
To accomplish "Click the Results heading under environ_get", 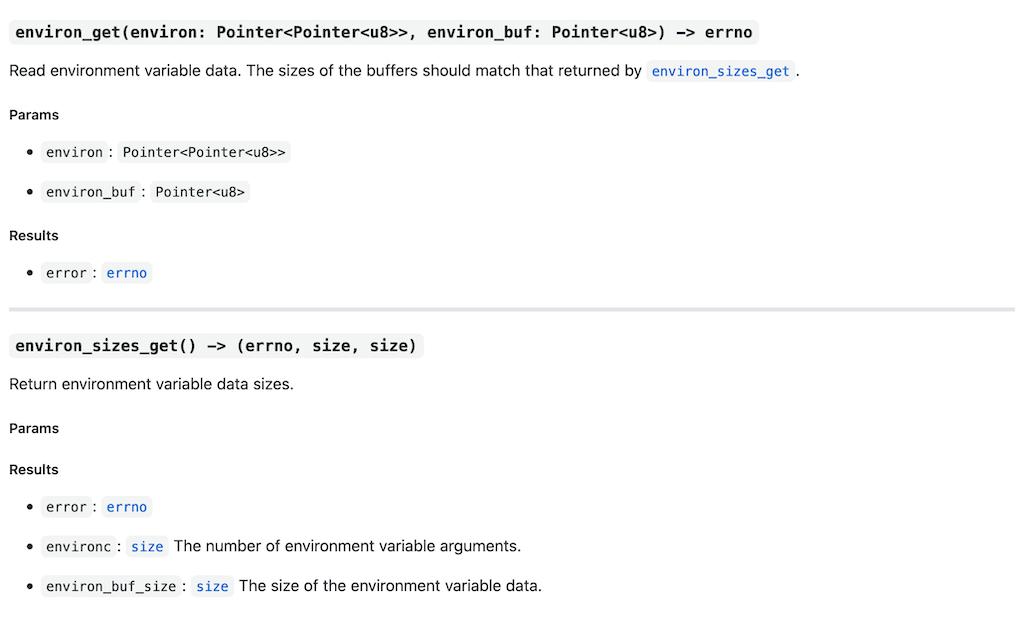I will [x=33, y=235].
